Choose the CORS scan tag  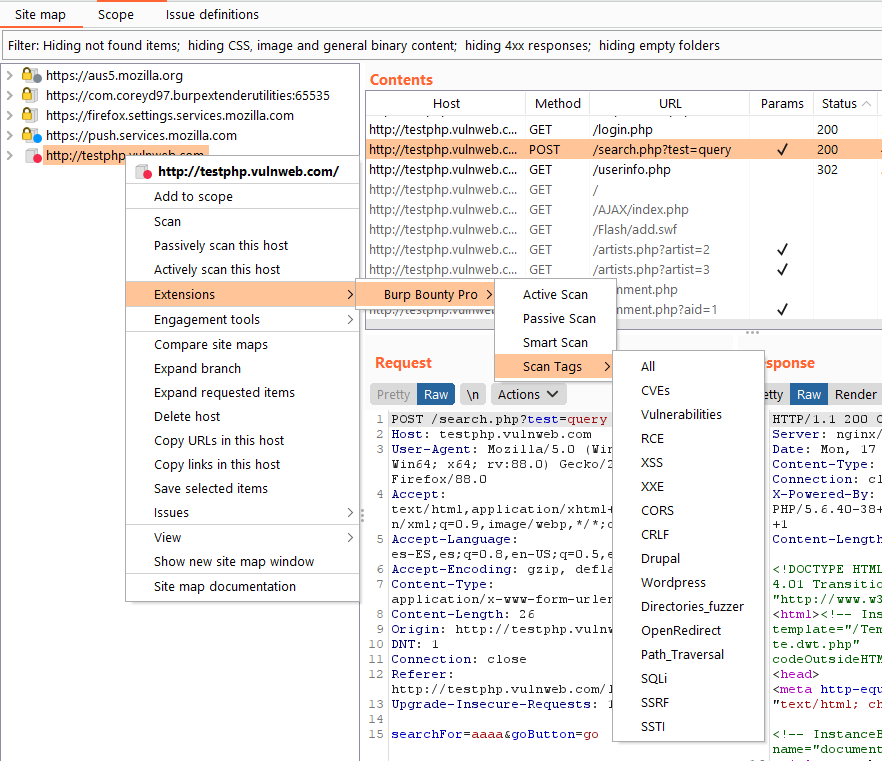tap(688, 511)
